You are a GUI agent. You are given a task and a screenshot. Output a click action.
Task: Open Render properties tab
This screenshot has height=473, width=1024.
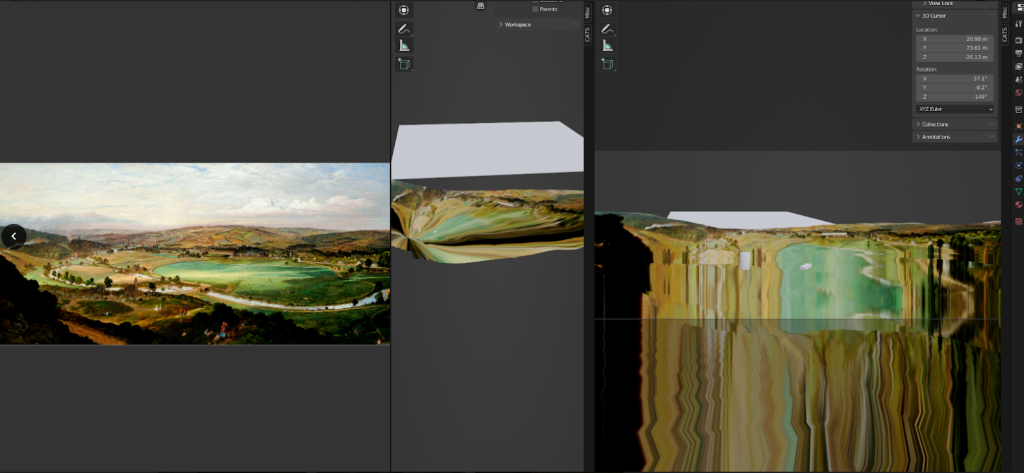click(x=1018, y=40)
